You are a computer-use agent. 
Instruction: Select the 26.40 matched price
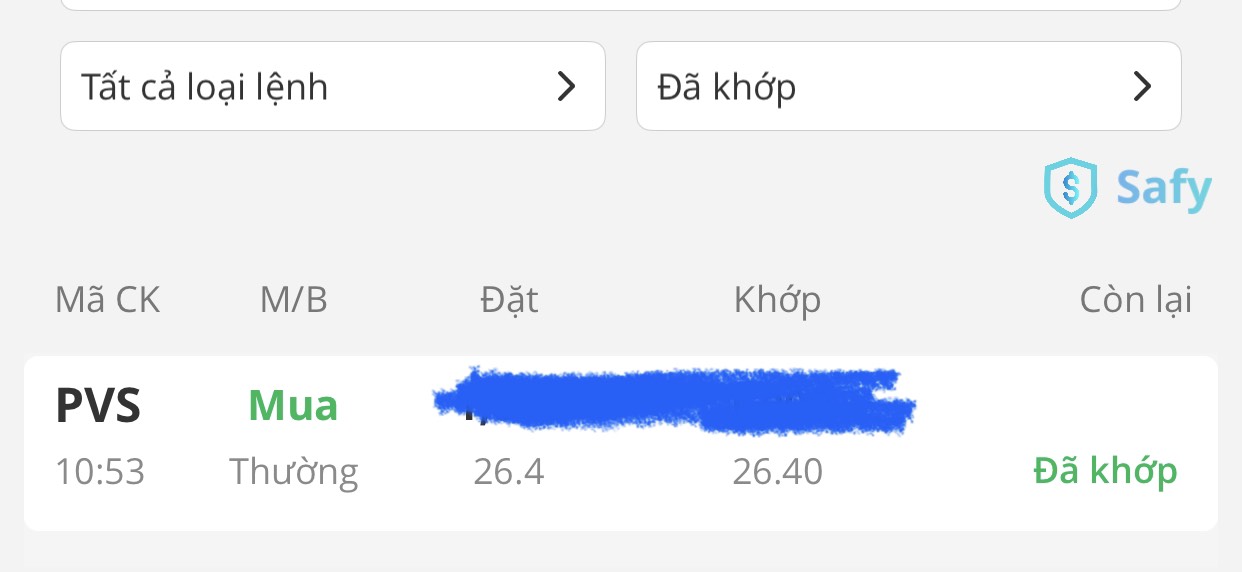[x=777, y=471]
